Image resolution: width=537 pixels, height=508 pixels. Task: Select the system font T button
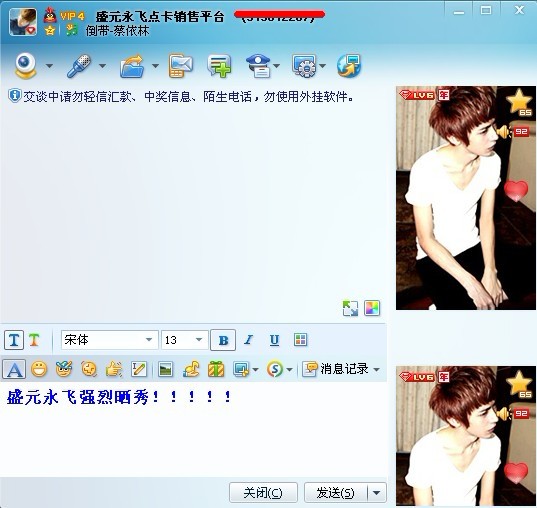[14, 340]
